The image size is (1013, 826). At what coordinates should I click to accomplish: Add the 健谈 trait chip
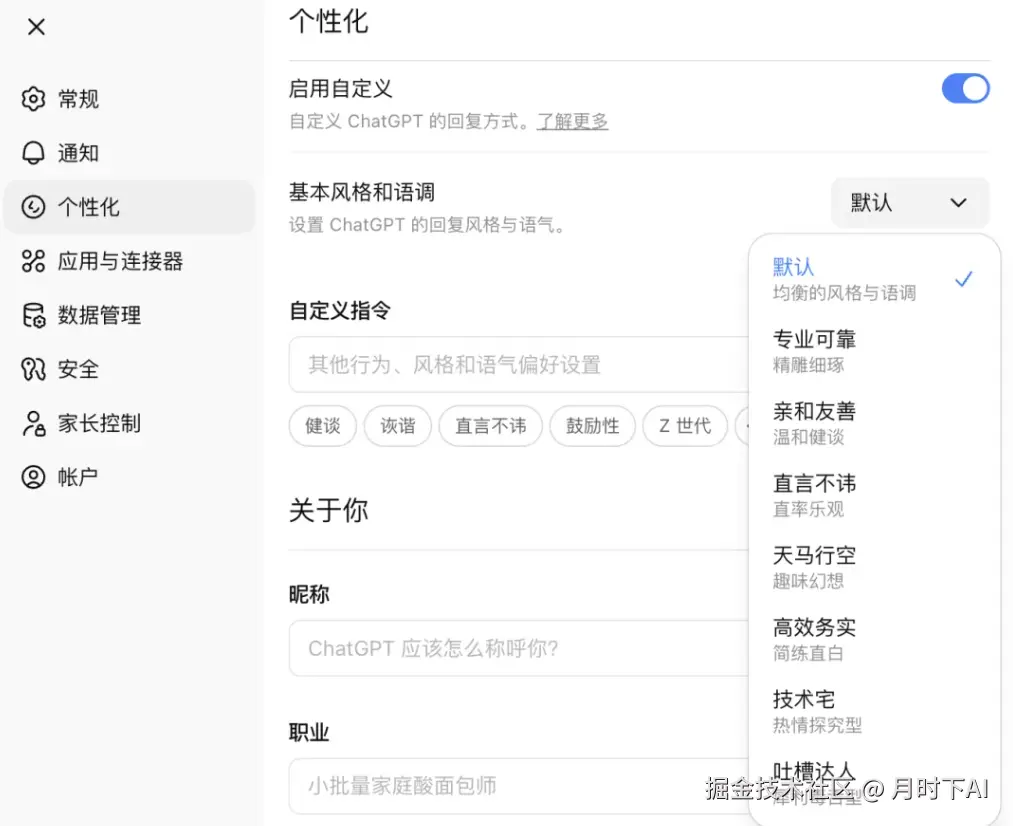[x=322, y=426]
